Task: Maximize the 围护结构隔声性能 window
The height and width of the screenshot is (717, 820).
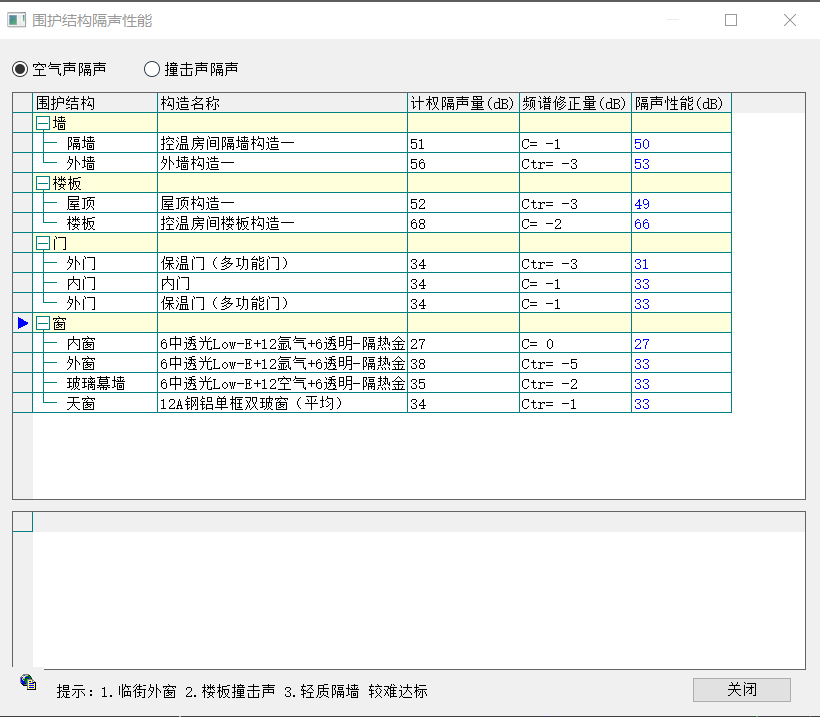Action: click(x=731, y=20)
